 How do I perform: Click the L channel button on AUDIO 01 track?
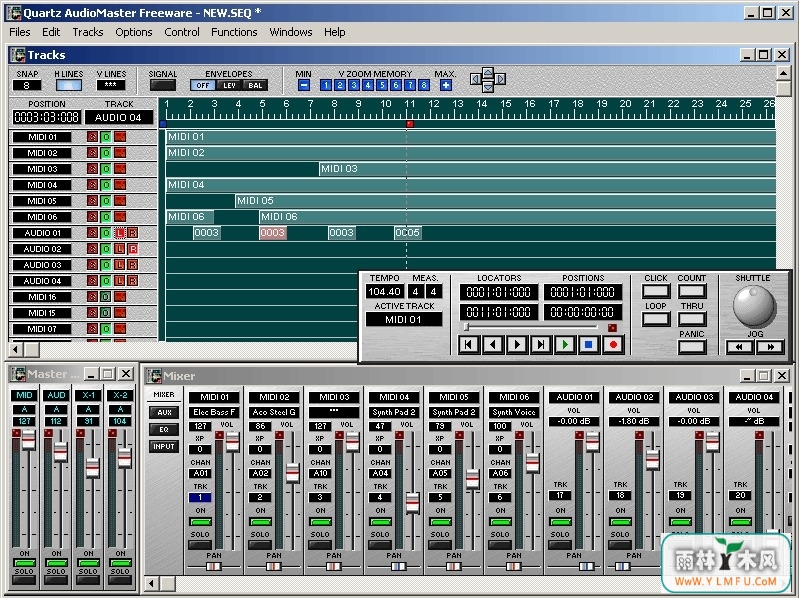(x=119, y=233)
